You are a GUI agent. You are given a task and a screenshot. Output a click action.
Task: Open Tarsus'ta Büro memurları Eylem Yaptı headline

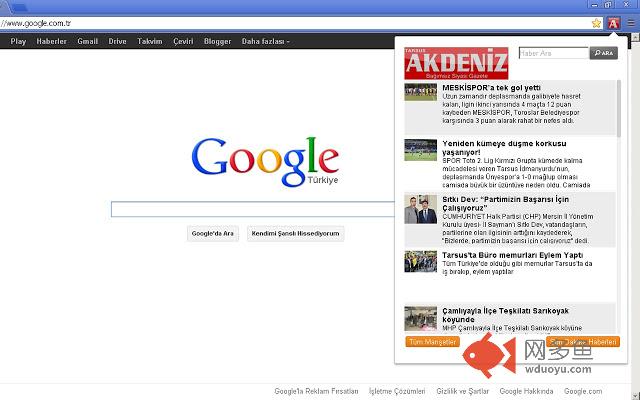pyautogui.click(x=513, y=255)
